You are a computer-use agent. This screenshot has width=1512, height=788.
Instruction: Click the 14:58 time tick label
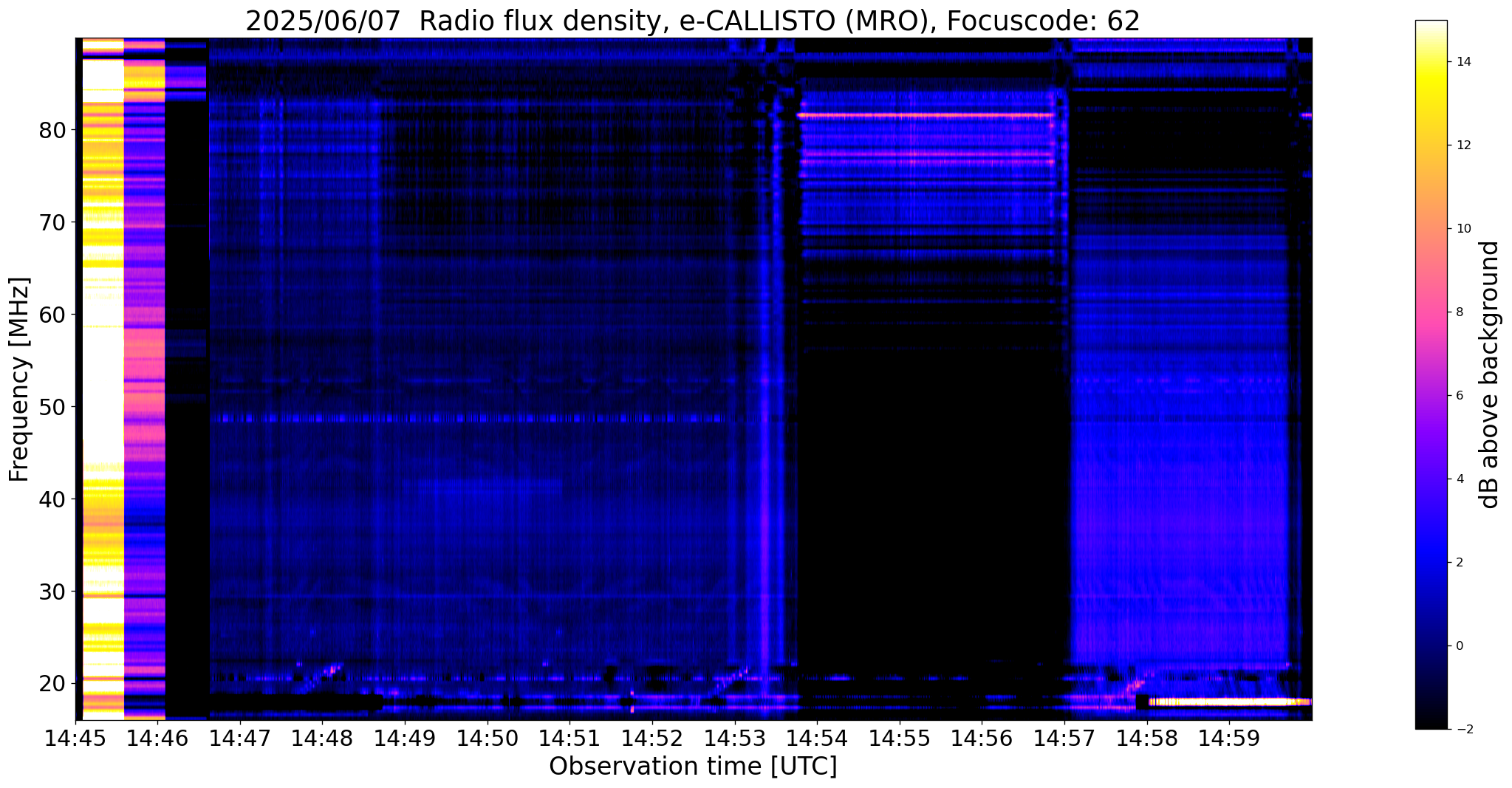tap(1146, 739)
